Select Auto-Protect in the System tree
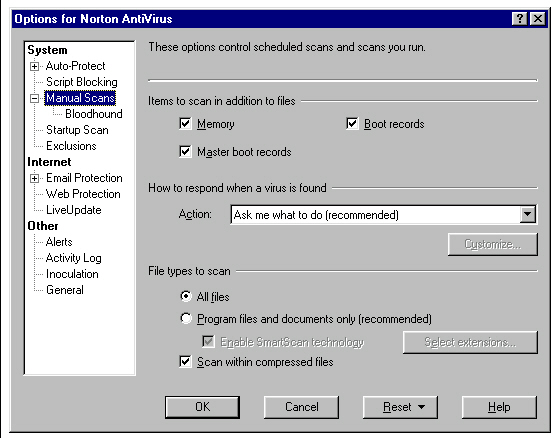 [x=76, y=66]
